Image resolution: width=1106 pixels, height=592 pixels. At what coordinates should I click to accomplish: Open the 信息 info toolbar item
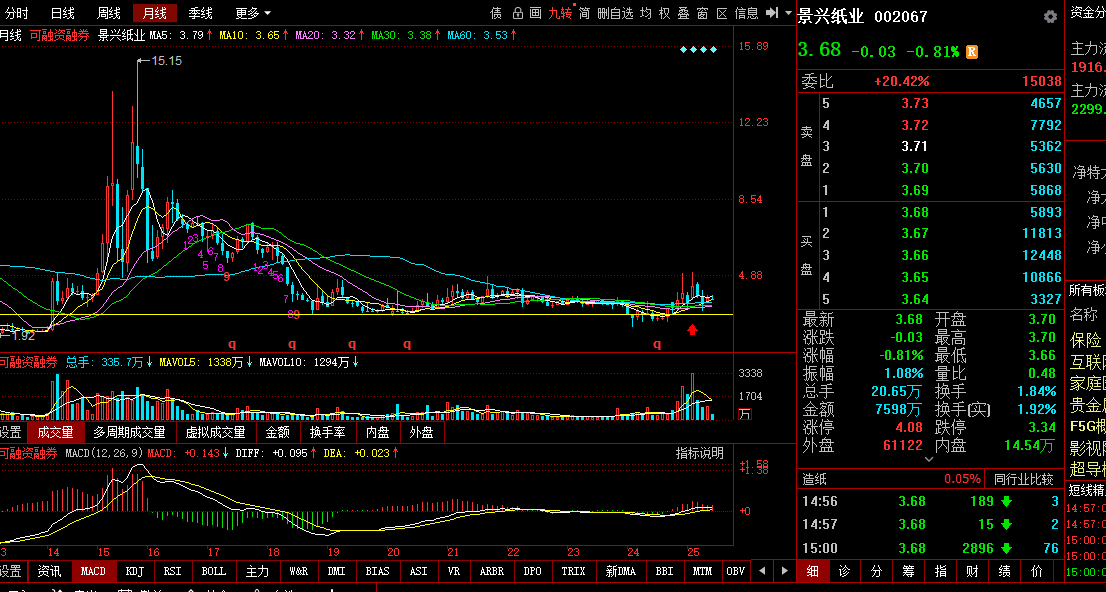pyautogui.click(x=746, y=13)
